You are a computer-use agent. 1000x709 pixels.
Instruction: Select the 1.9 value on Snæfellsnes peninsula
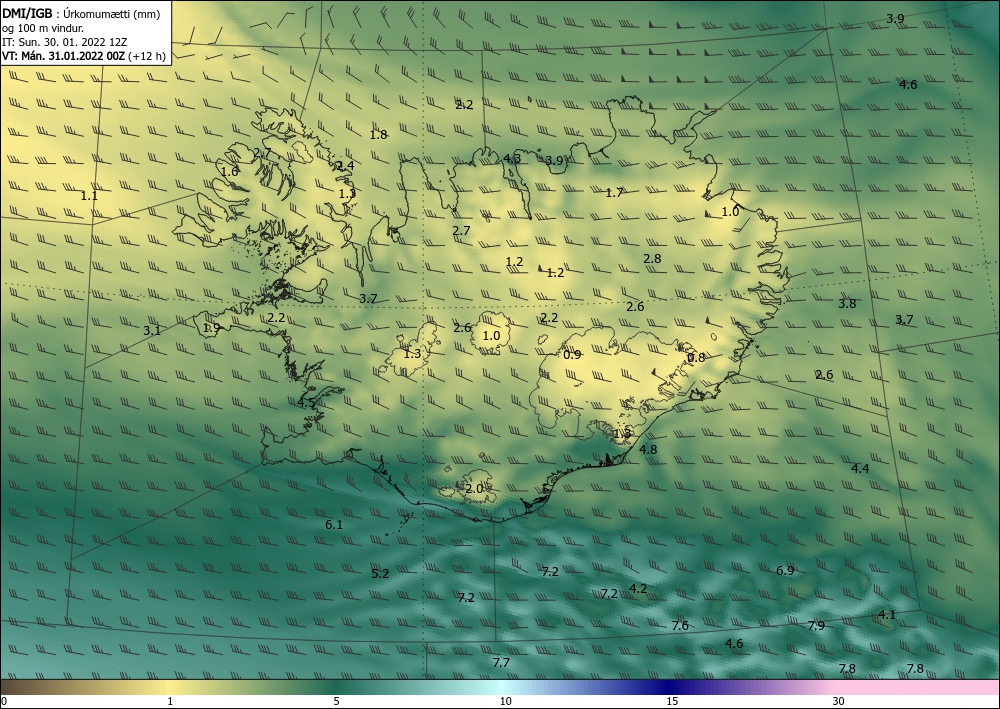coord(212,328)
